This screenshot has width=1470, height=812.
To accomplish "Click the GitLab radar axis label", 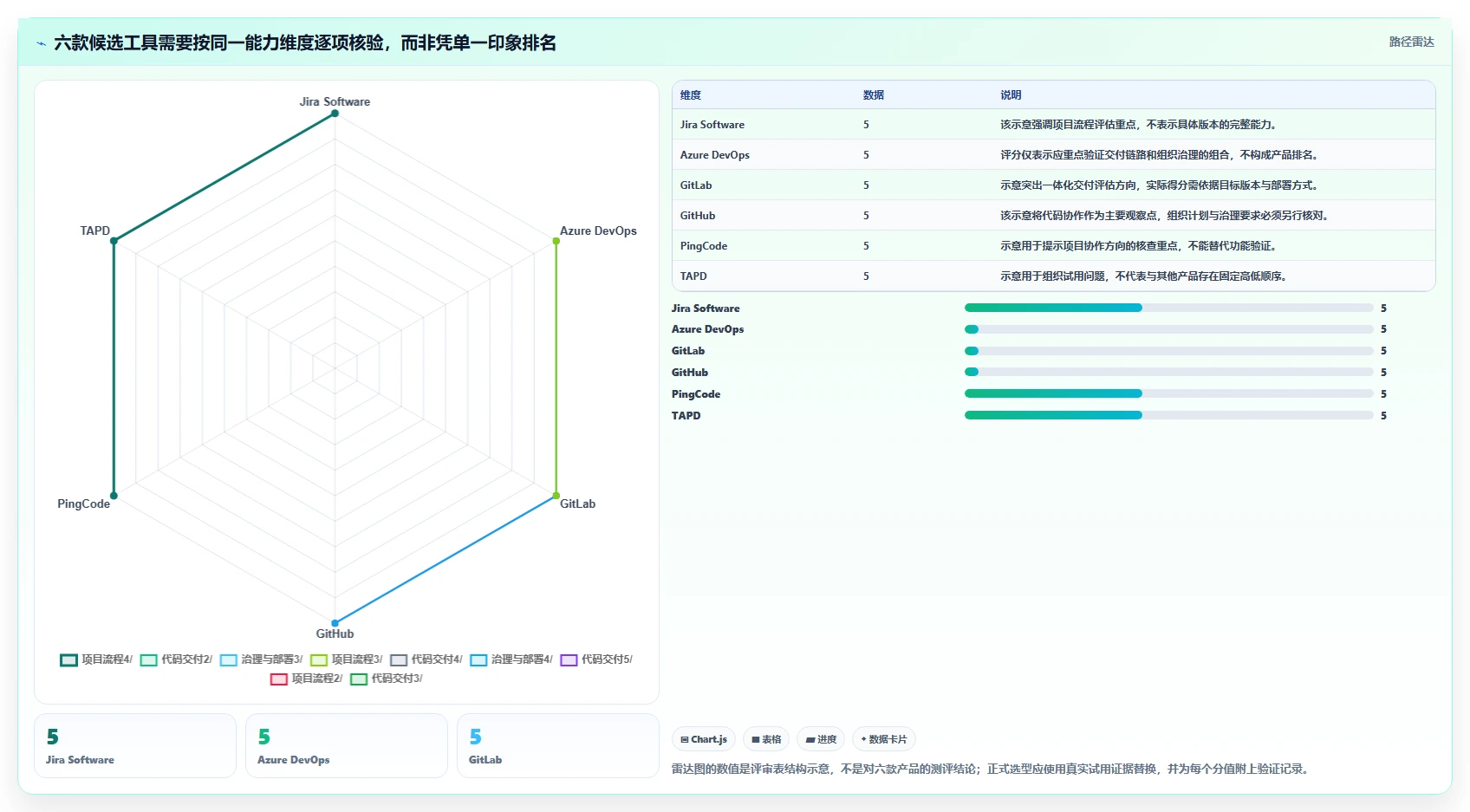I will [577, 503].
